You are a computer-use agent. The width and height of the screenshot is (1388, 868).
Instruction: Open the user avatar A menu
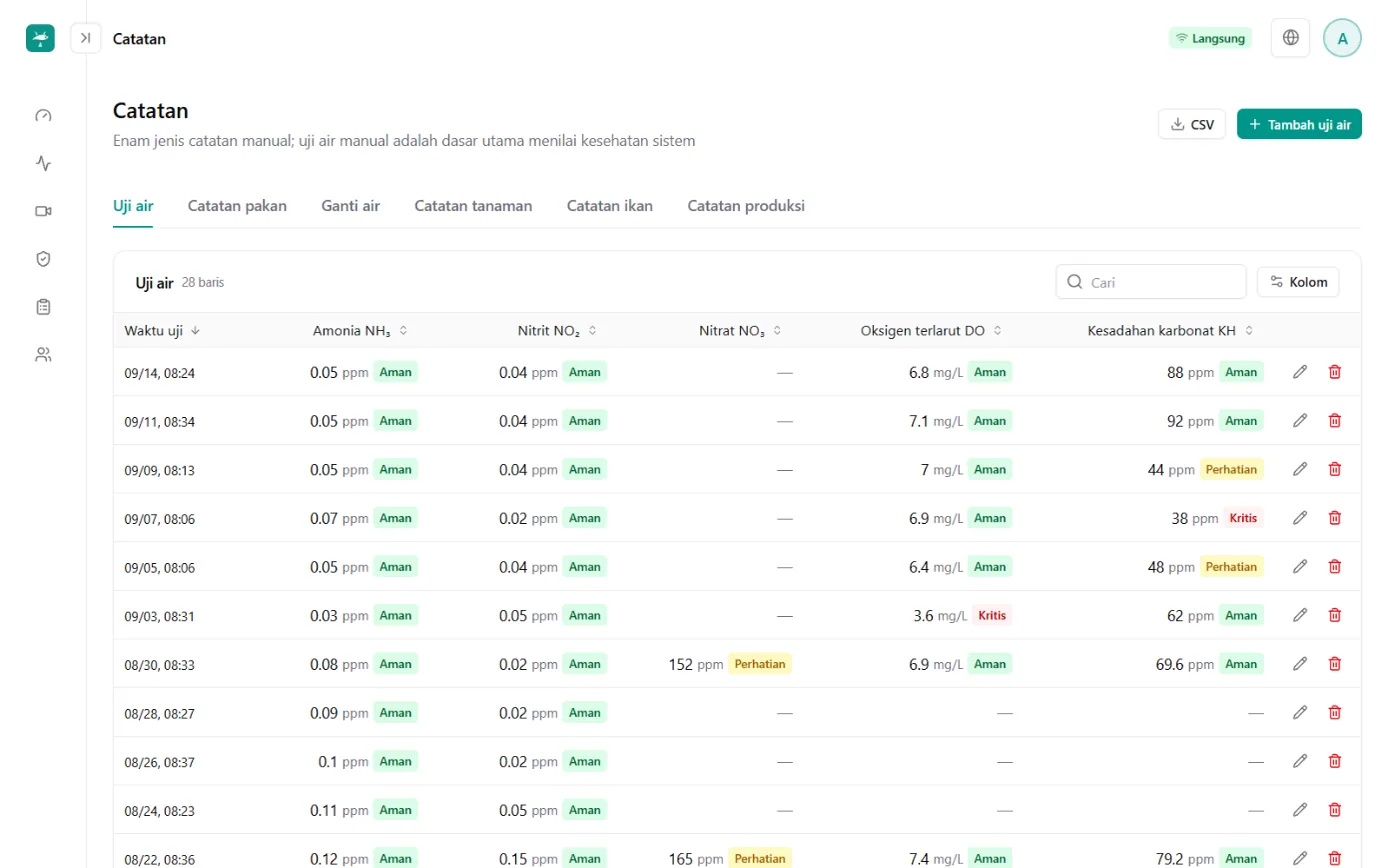pos(1342,38)
